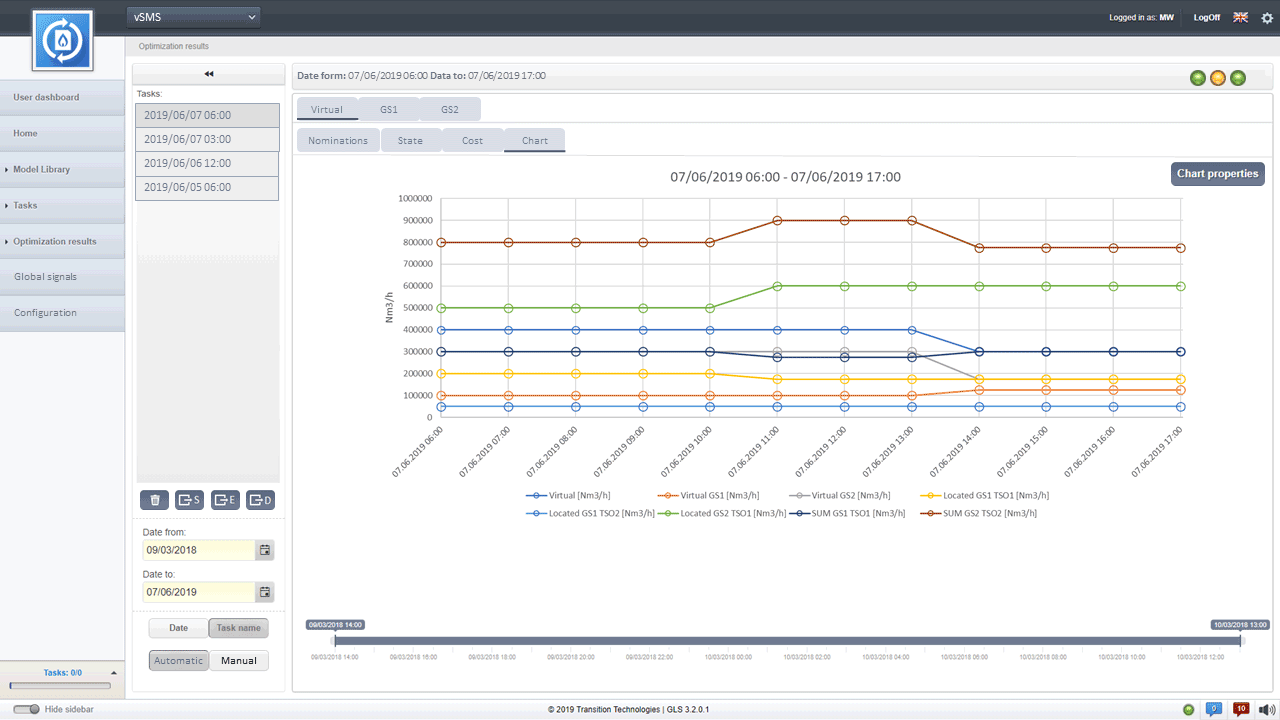1280x720 pixels.
Task: Click the Chart properties button
Action: tap(1217, 174)
